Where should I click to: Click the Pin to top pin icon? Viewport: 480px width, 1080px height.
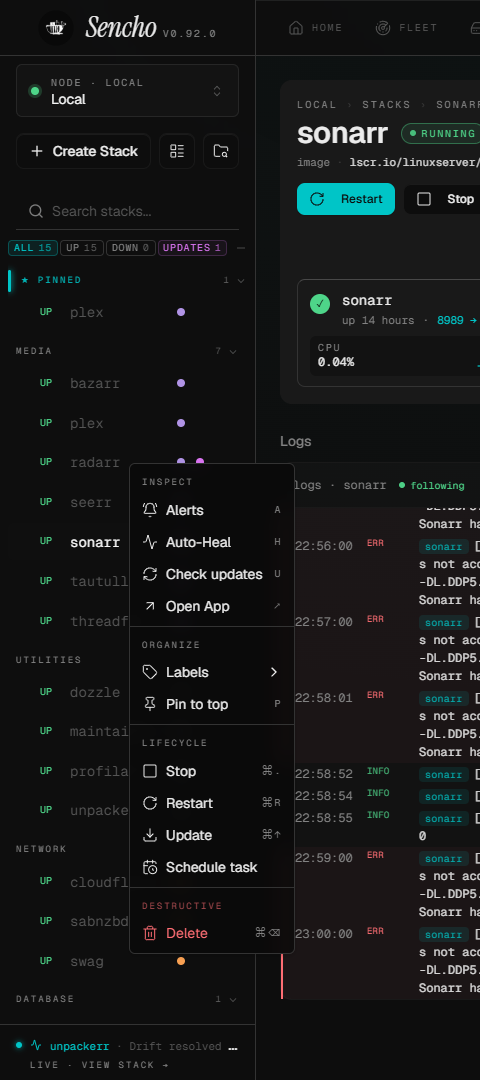coord(149,704)
